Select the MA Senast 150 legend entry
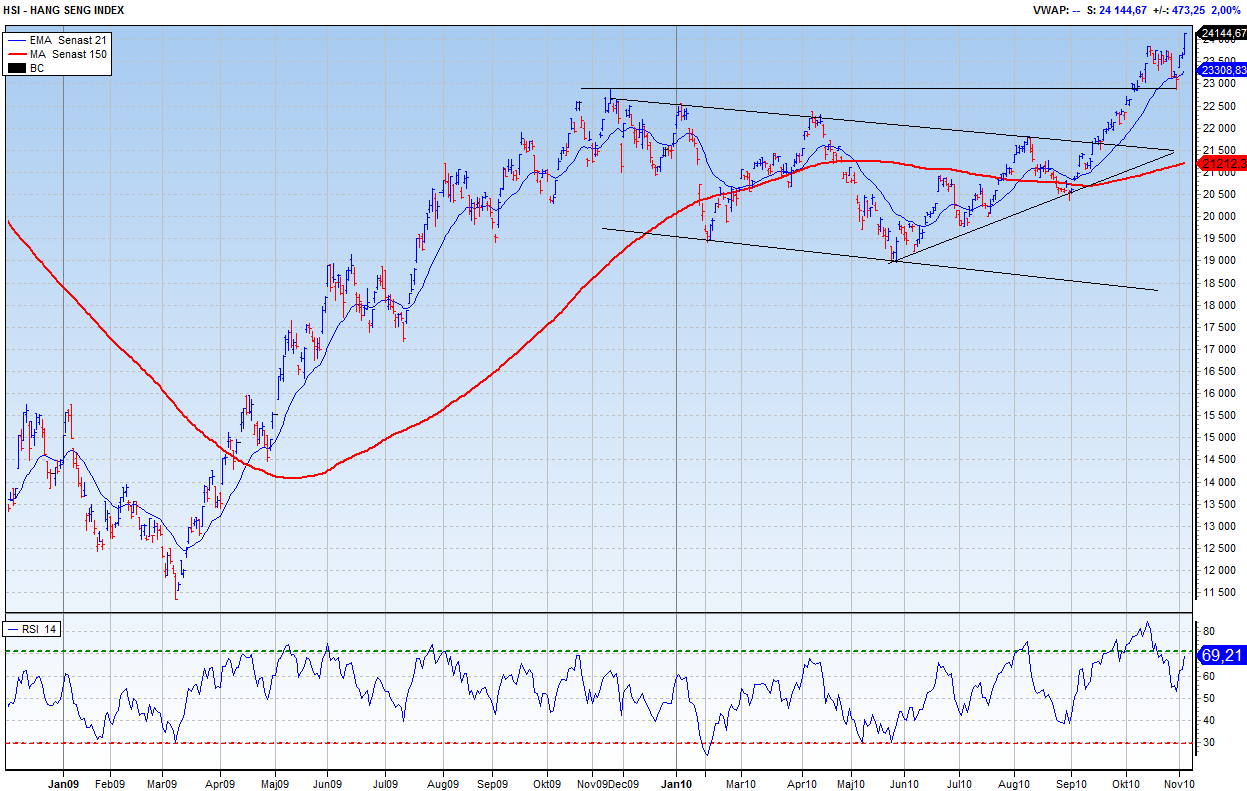 pyautogui.click(x=68, y=53)
